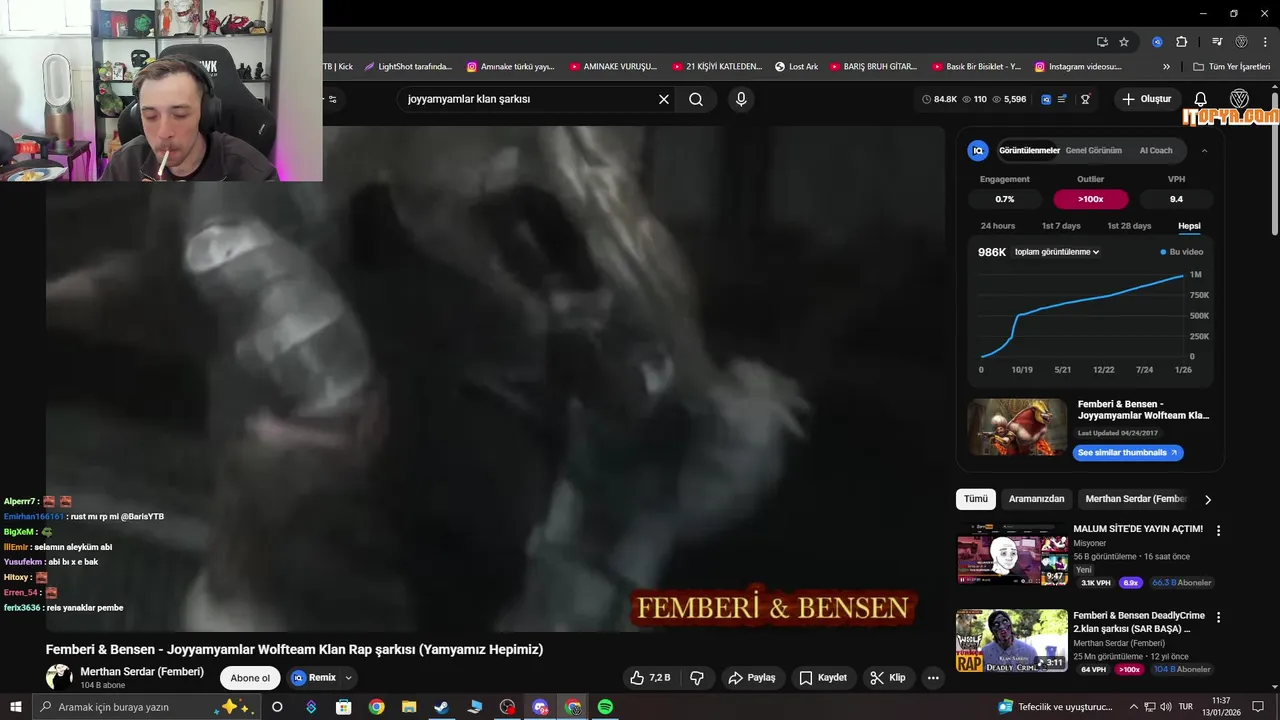The width and height of the screenshot is (1280, 720).
Task: Open the vidIQ list icon in stats bar
Action: pos(1062,99)
